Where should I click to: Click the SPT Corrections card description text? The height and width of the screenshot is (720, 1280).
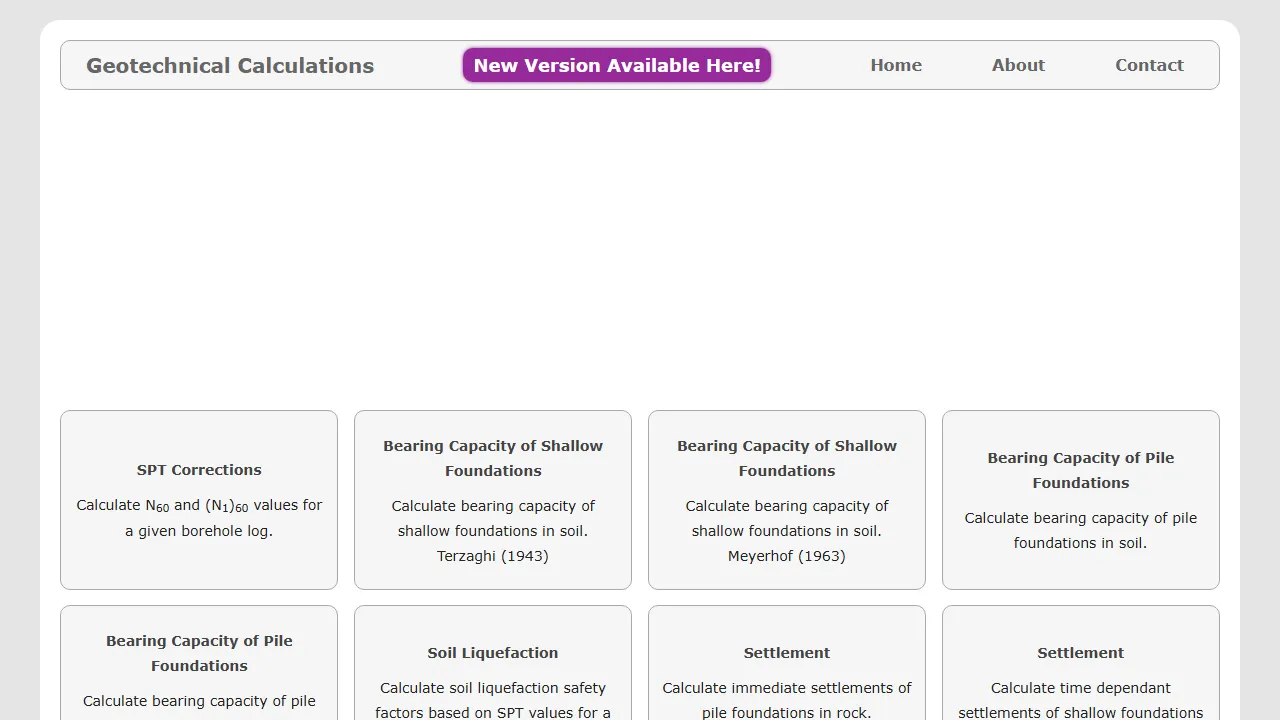[x=199, y=518]
